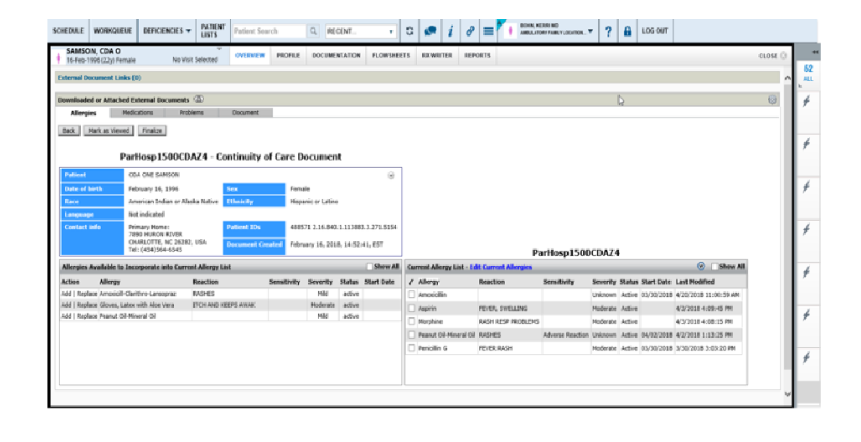Click the italic info icon

click(450, 32)
